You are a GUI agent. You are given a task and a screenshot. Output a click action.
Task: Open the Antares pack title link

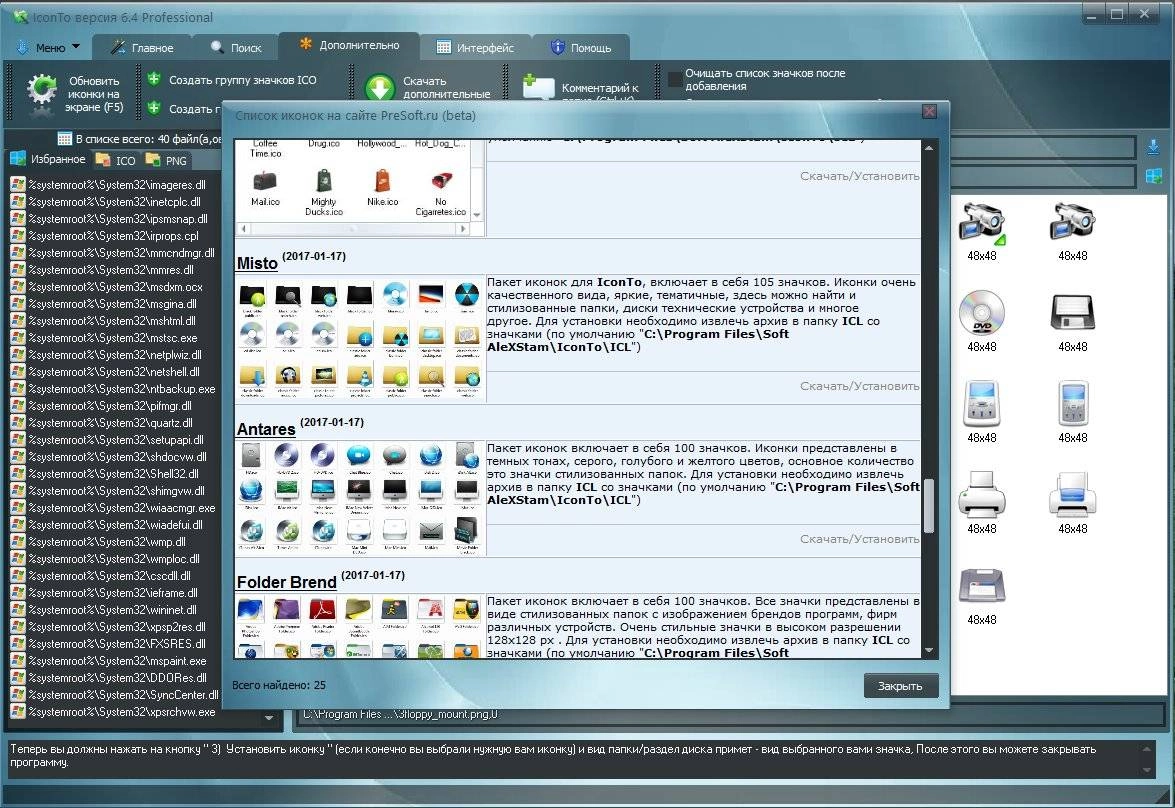(266, 429)
